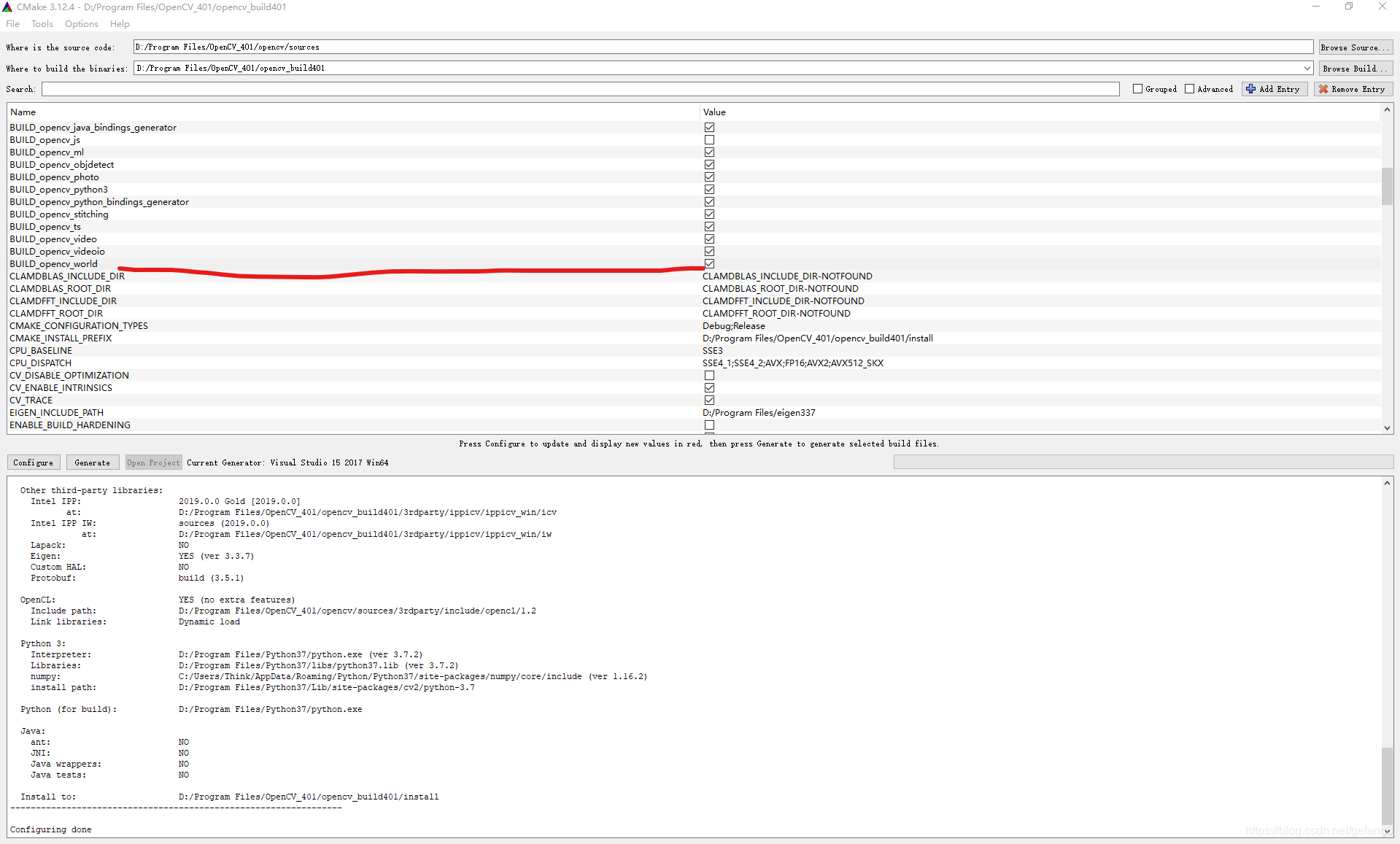Click output log scroll up arrow
This screenshot has height=844, width=1400.
point(1387,483)
